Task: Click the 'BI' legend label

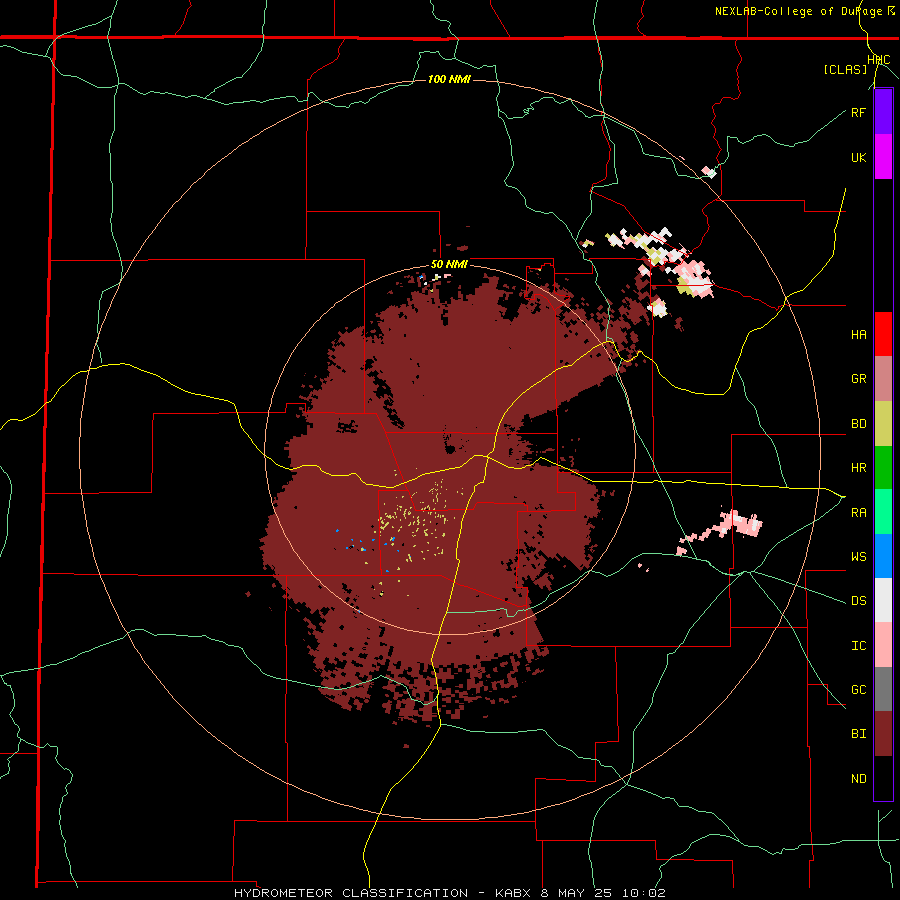Action: [x=858, y=734]
